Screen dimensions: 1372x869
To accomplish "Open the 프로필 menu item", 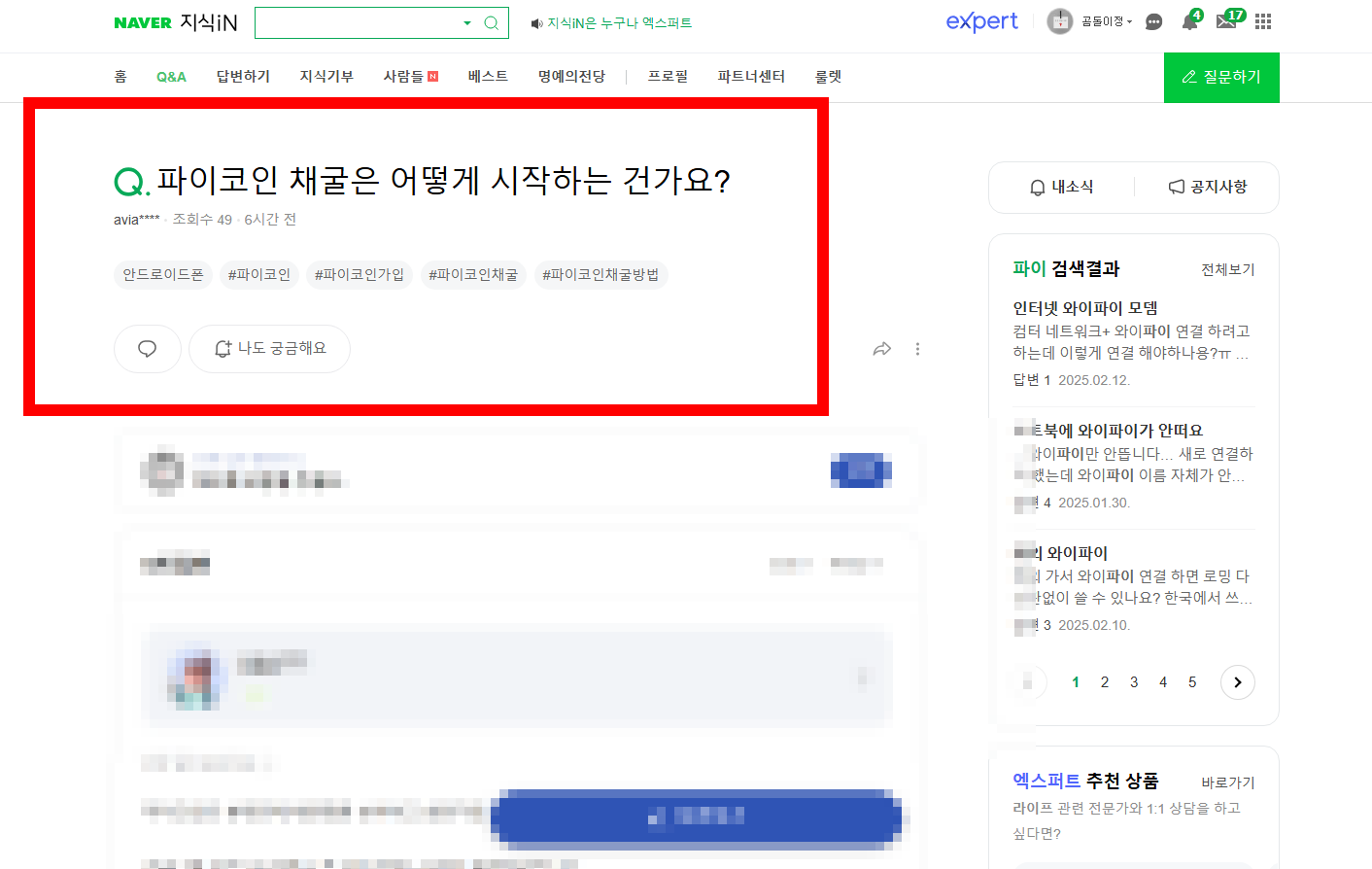I will pyautogui.click(x=668, y=76).
